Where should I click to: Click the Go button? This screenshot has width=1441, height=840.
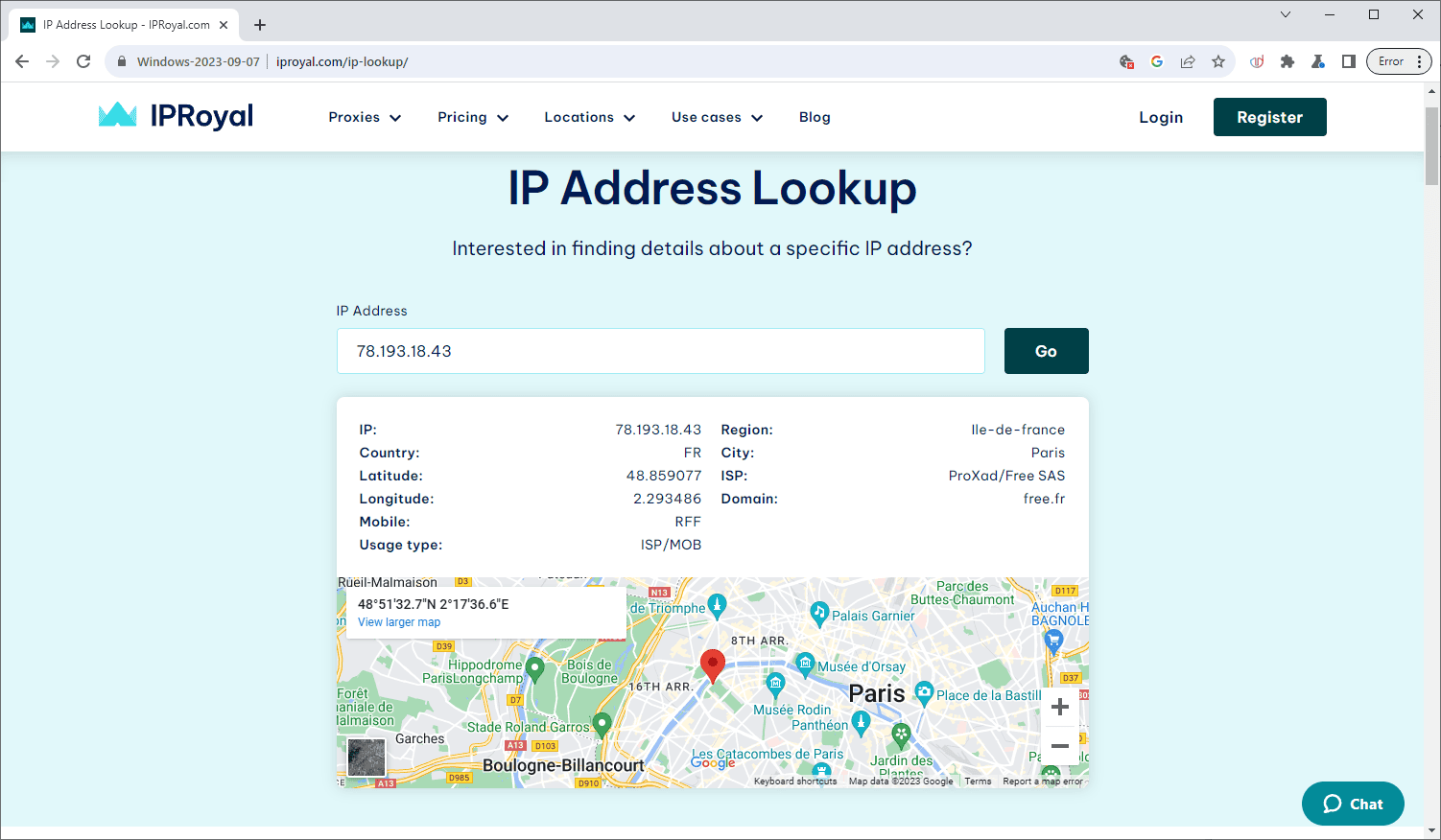(x=1046, y=351)
